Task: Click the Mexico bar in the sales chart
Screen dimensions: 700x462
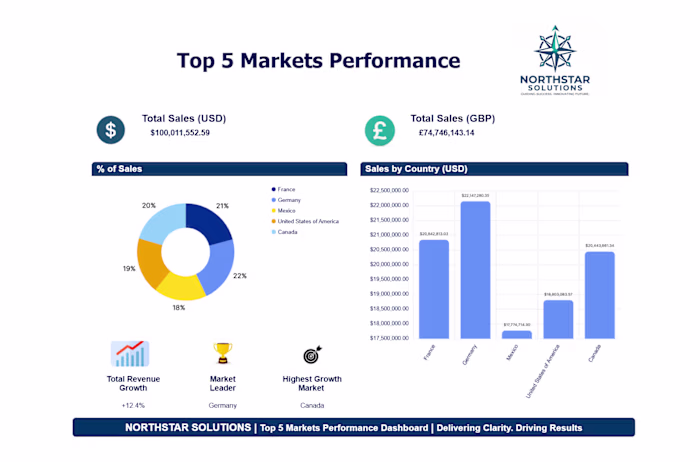Action: (x=517, y=335)
